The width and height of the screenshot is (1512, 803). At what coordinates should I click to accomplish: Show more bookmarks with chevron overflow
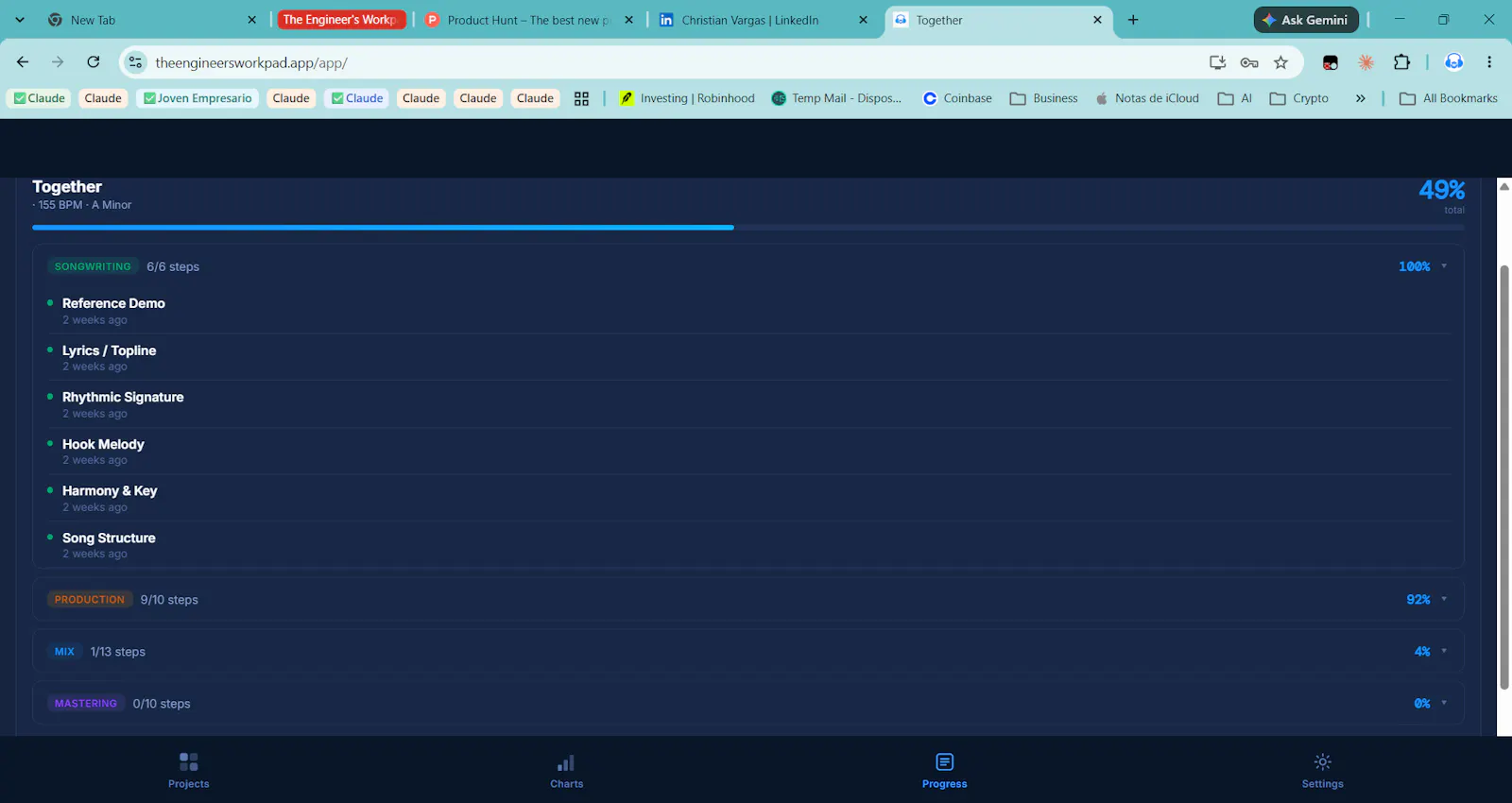[1360, 98]
